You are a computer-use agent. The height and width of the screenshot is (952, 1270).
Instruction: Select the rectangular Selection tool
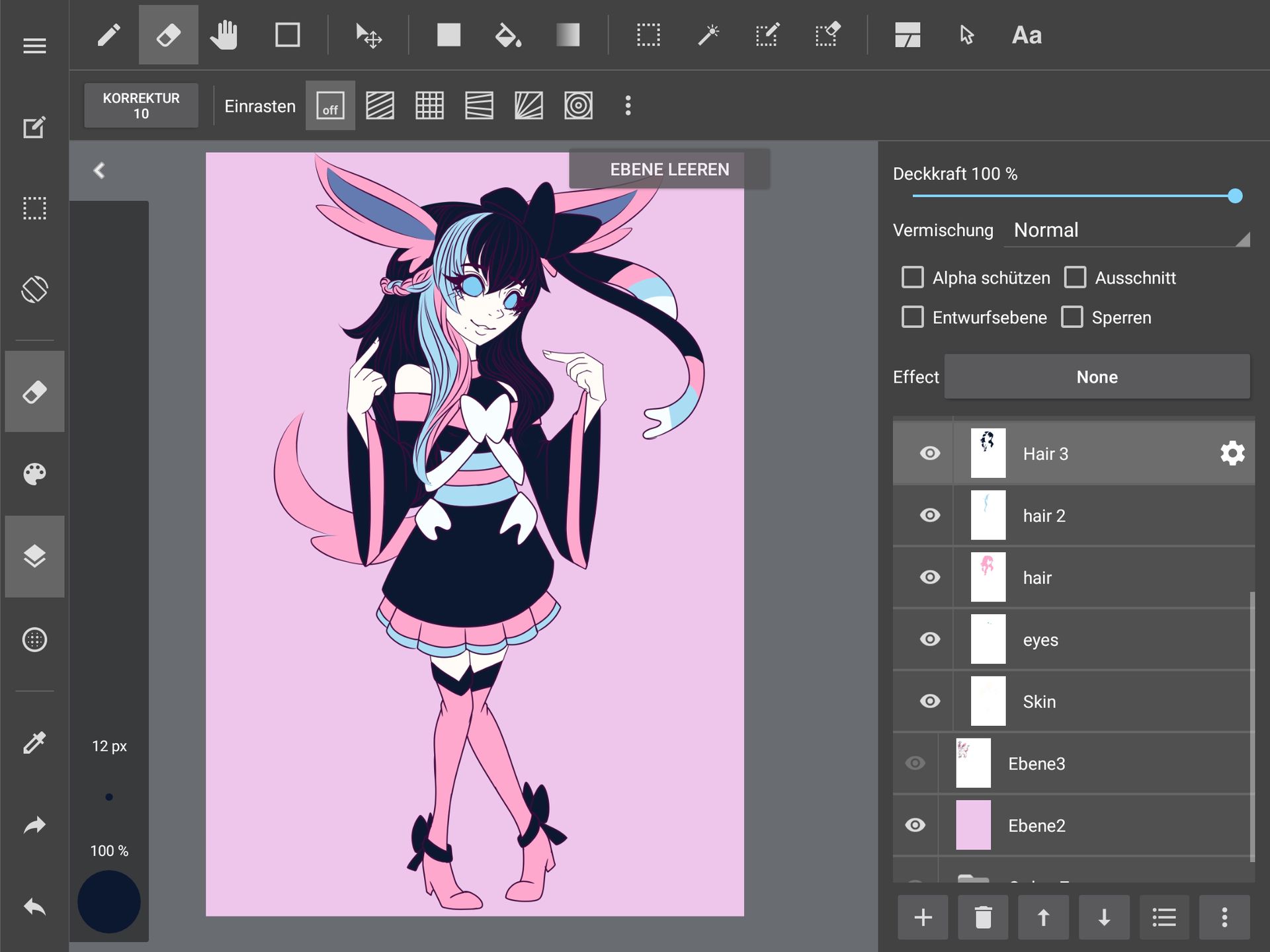648,35
